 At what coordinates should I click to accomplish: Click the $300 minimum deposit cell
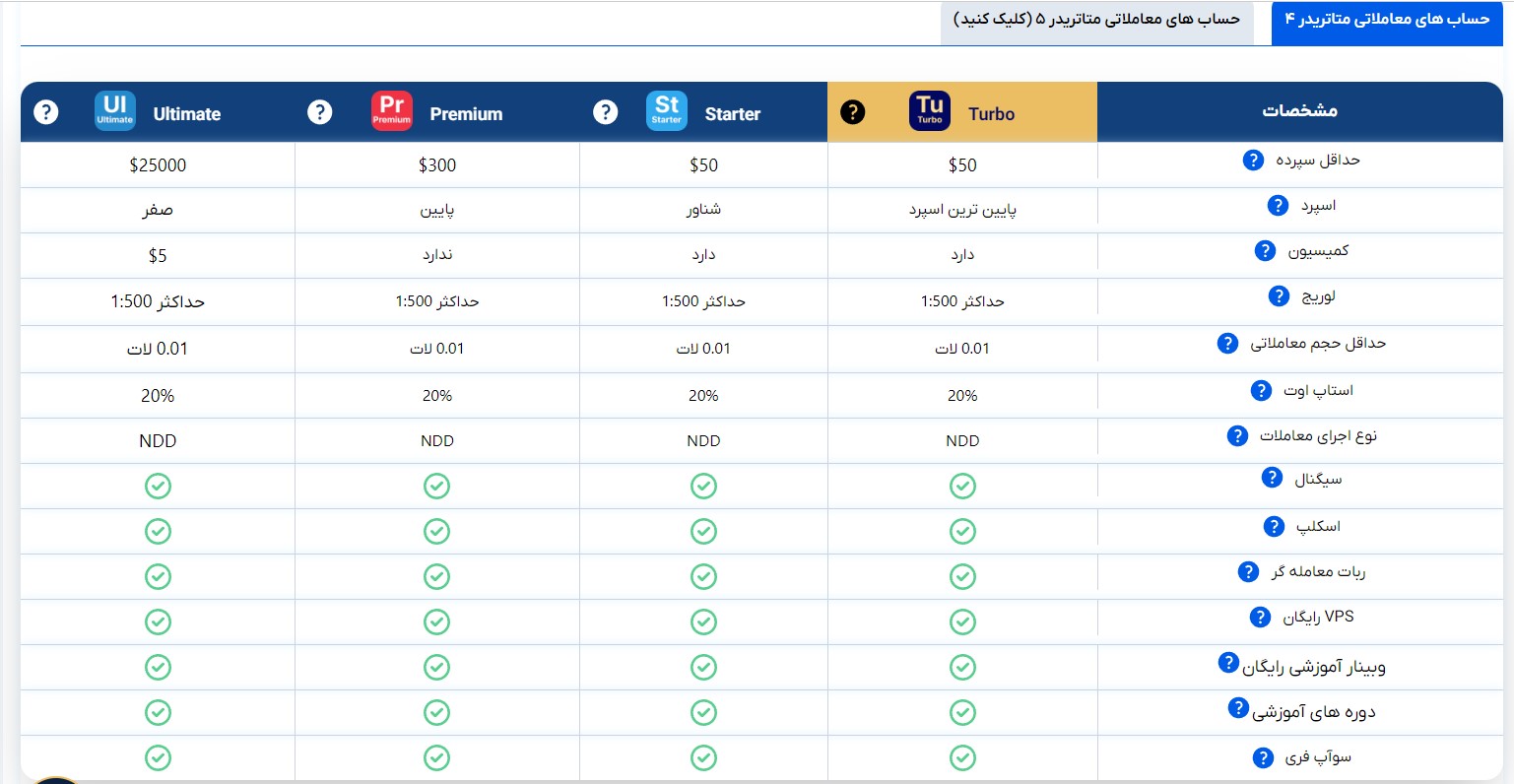(x=437, y=165)
